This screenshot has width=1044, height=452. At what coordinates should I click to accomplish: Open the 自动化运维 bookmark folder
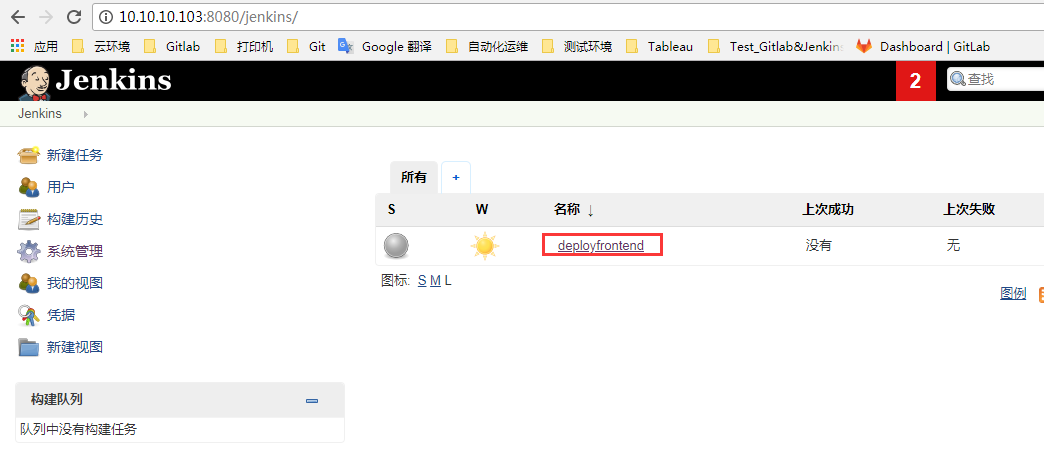[x=488, y=47]
